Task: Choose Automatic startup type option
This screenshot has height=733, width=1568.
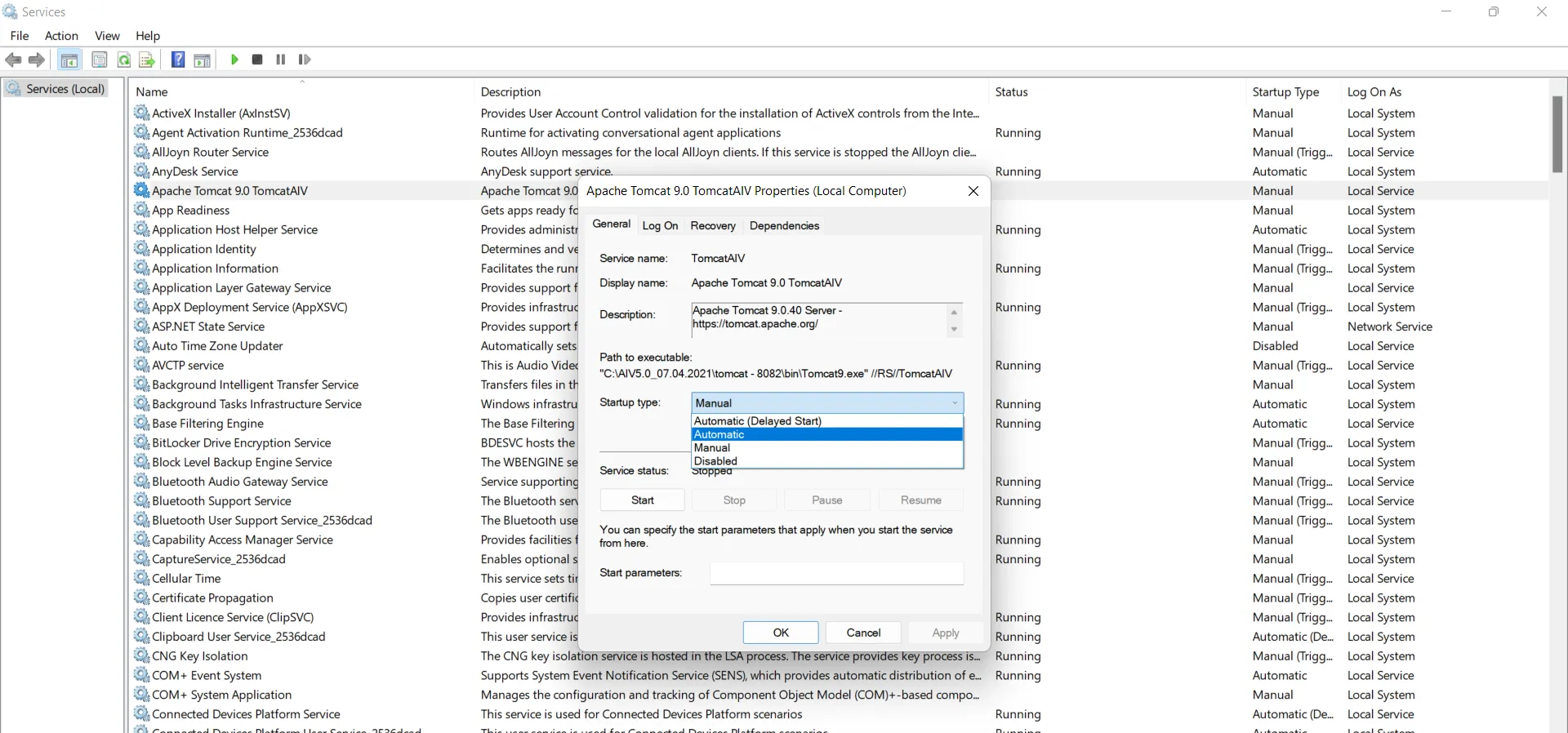Action: pyautogui.click(x=827, y=434)
